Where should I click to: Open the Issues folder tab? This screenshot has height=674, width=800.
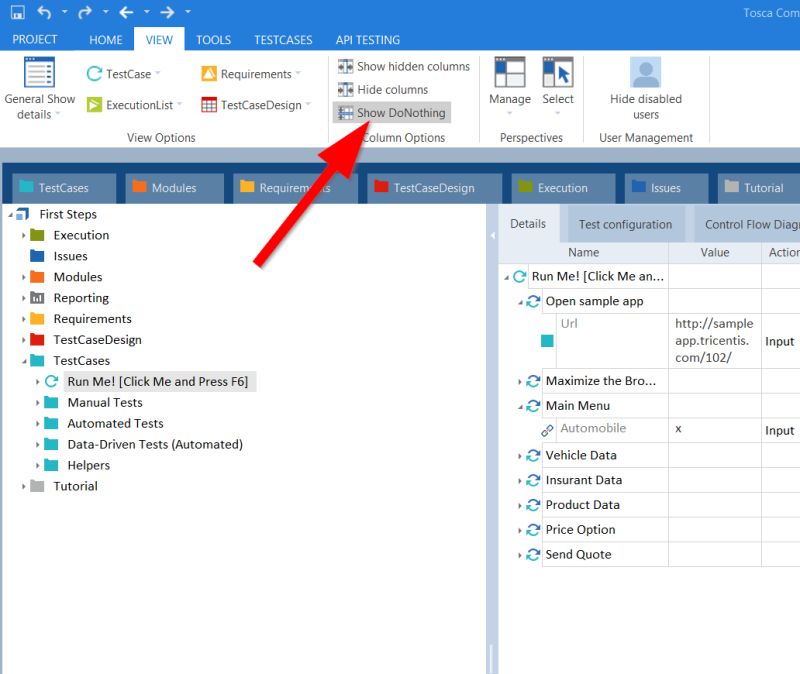coord(666,188)
